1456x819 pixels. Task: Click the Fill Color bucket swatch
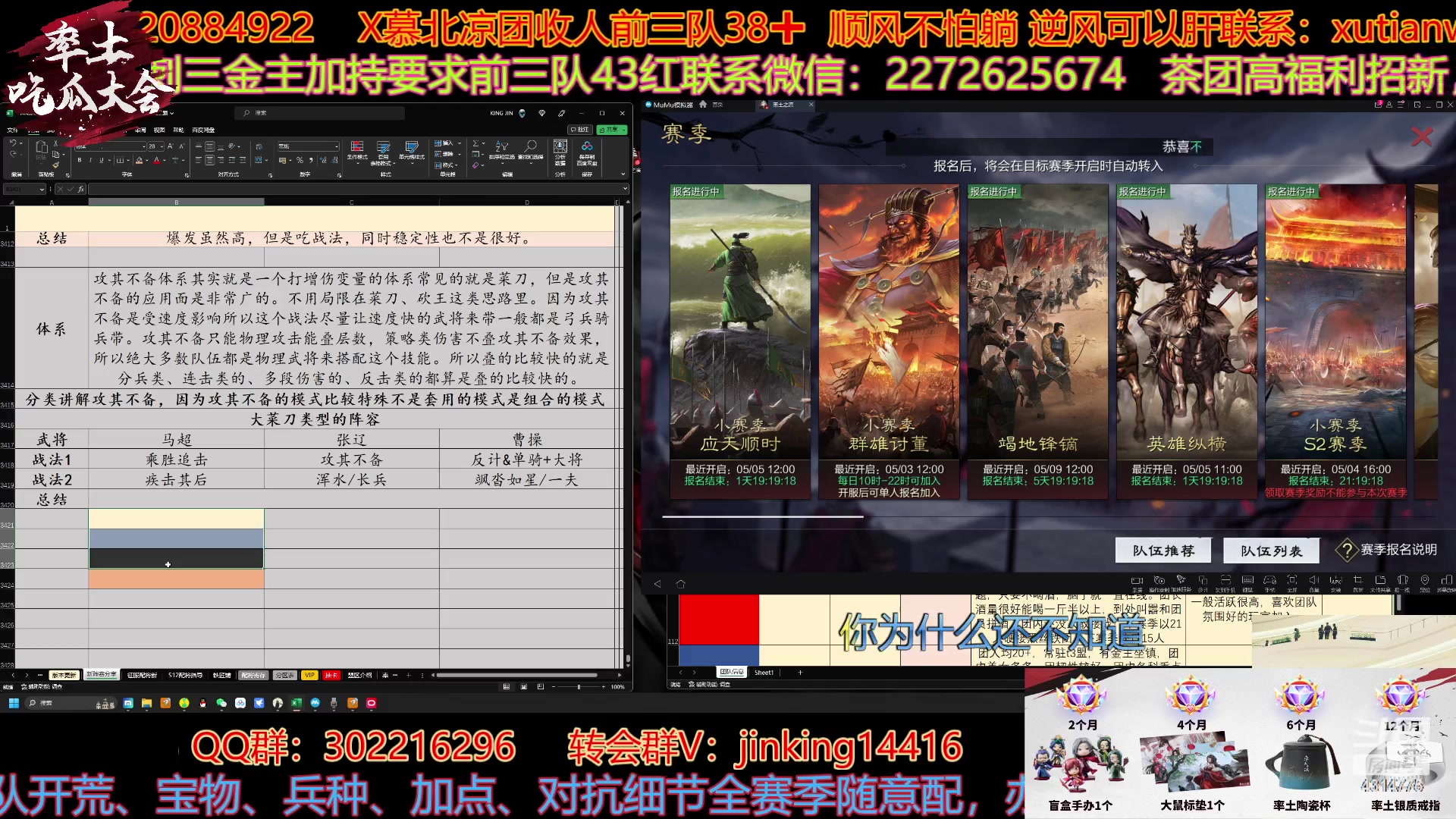[x=139, y=160]
